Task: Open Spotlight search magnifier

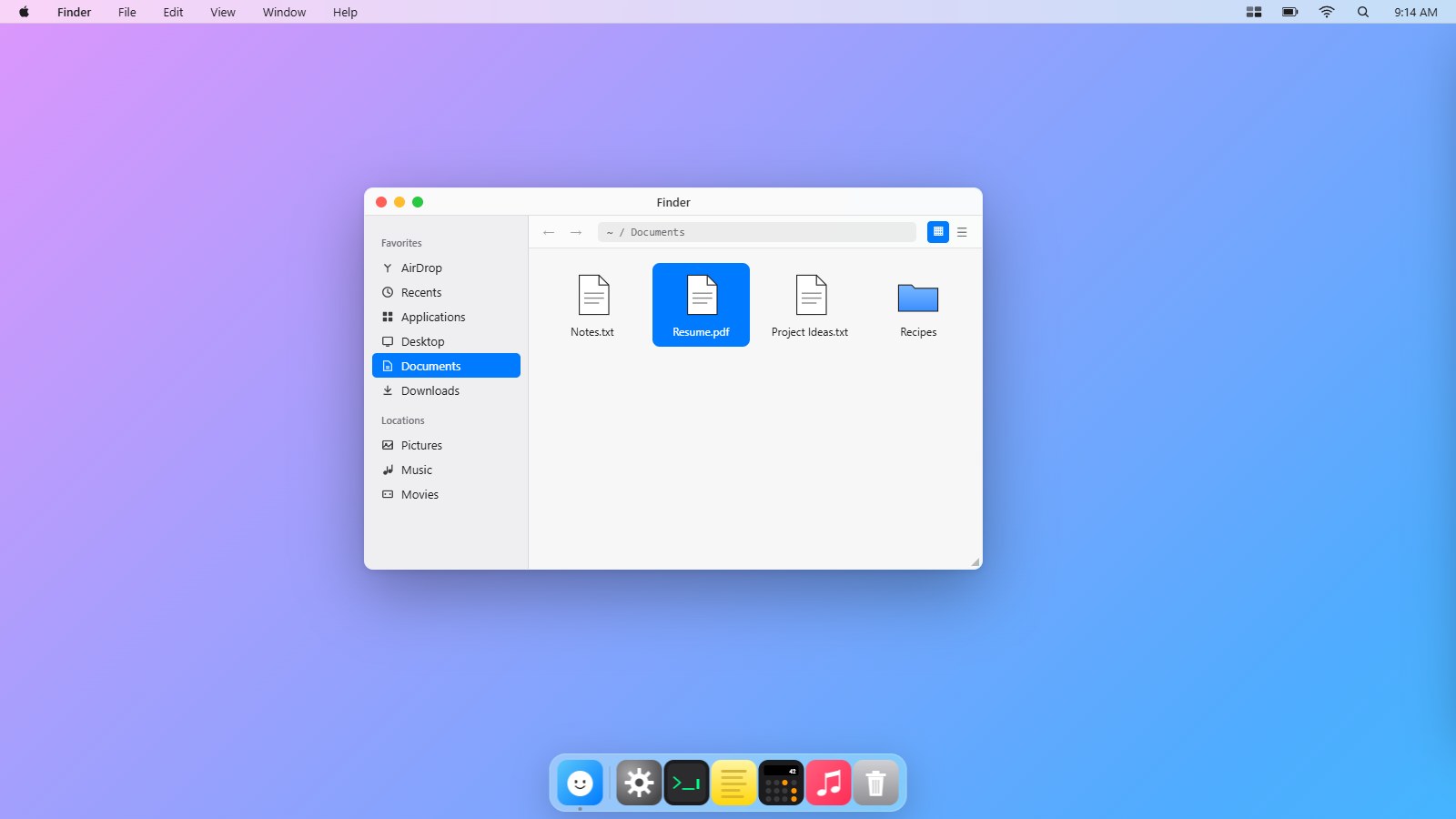Action: click(x=1363, y=12)
